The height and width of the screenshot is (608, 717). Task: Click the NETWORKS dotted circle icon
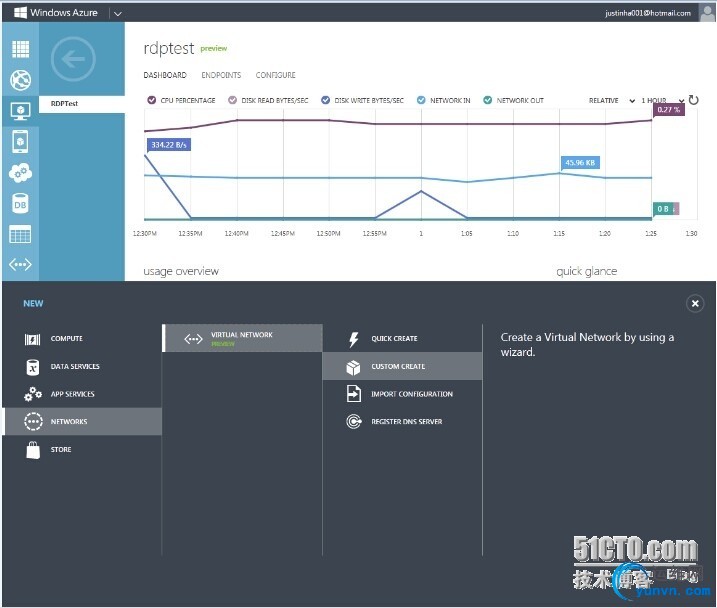(x=33, y=421)
